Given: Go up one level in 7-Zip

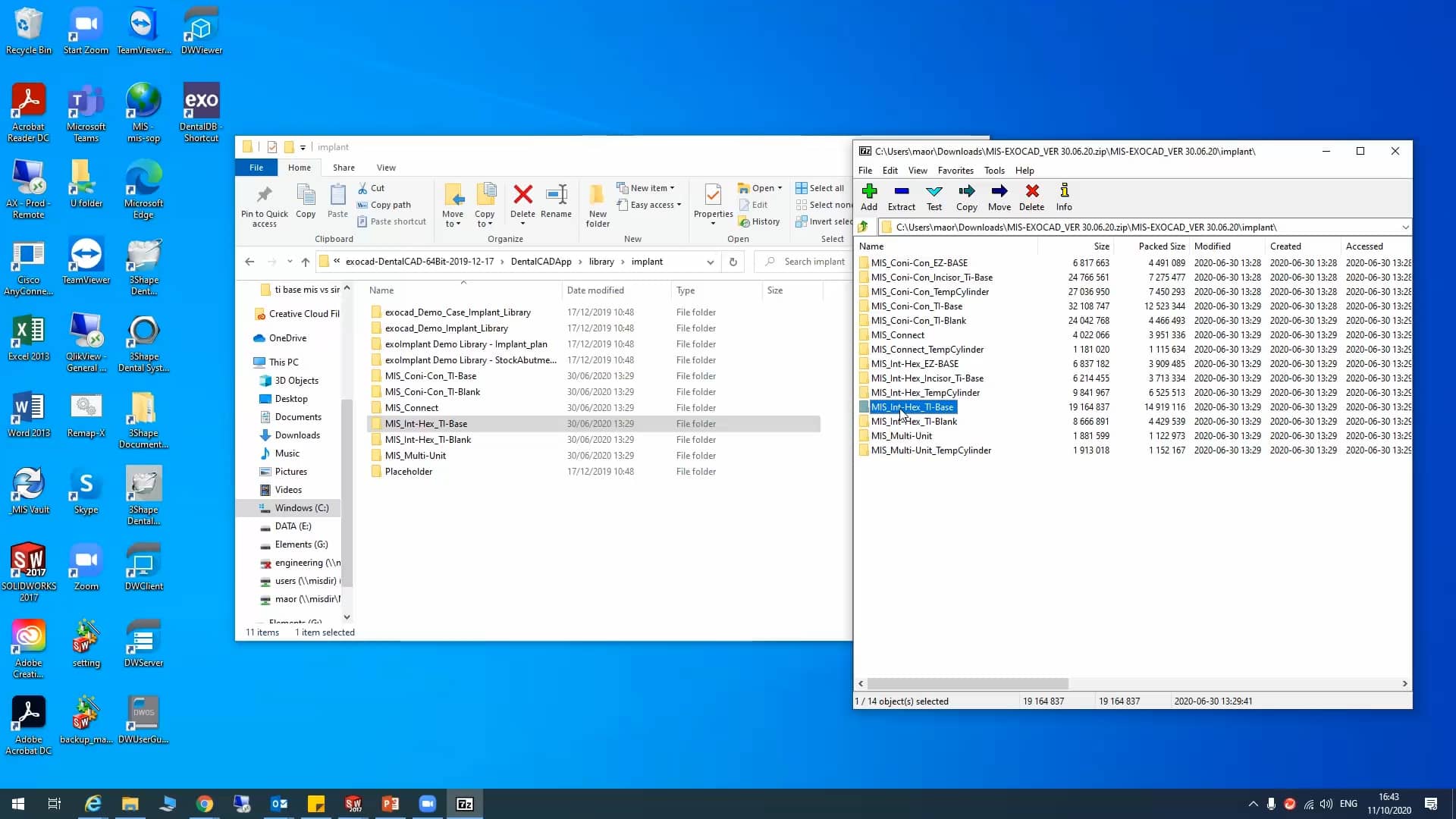Looking at the screenshot, I should coord(863,227).
